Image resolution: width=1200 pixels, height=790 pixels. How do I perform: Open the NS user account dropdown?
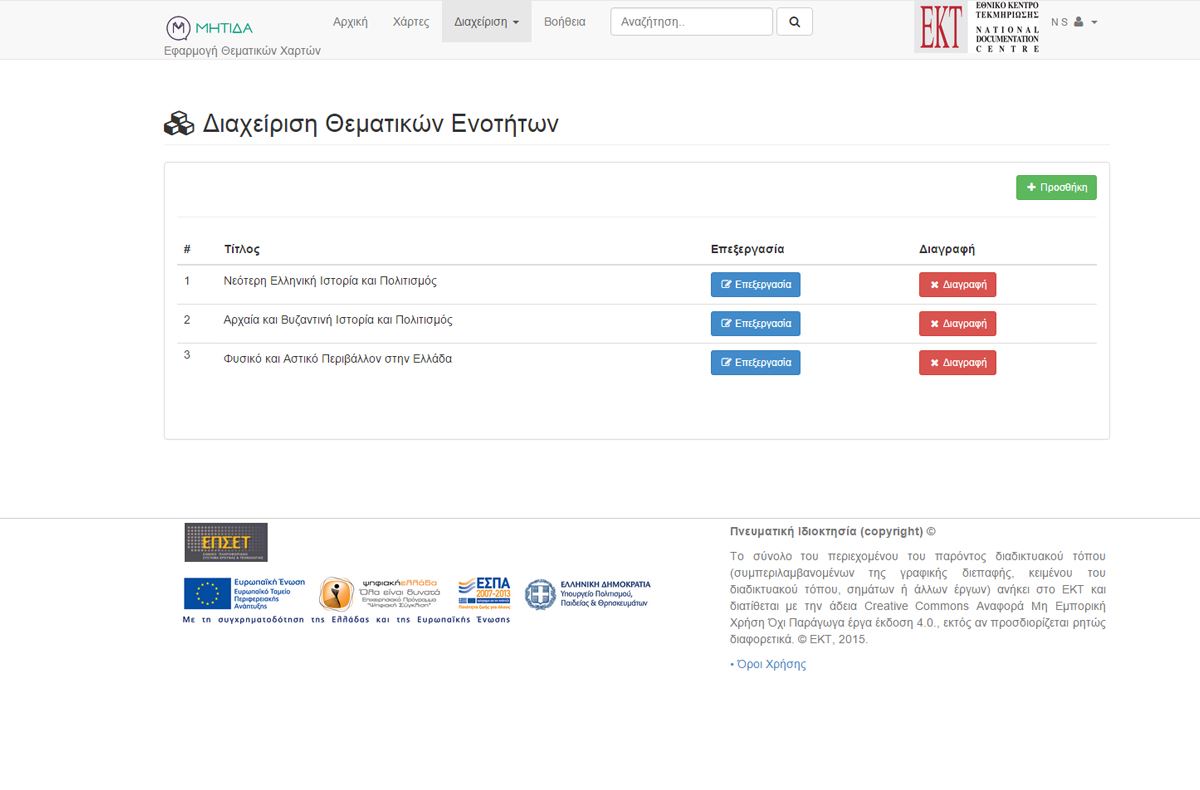(x=1074, y=22)
